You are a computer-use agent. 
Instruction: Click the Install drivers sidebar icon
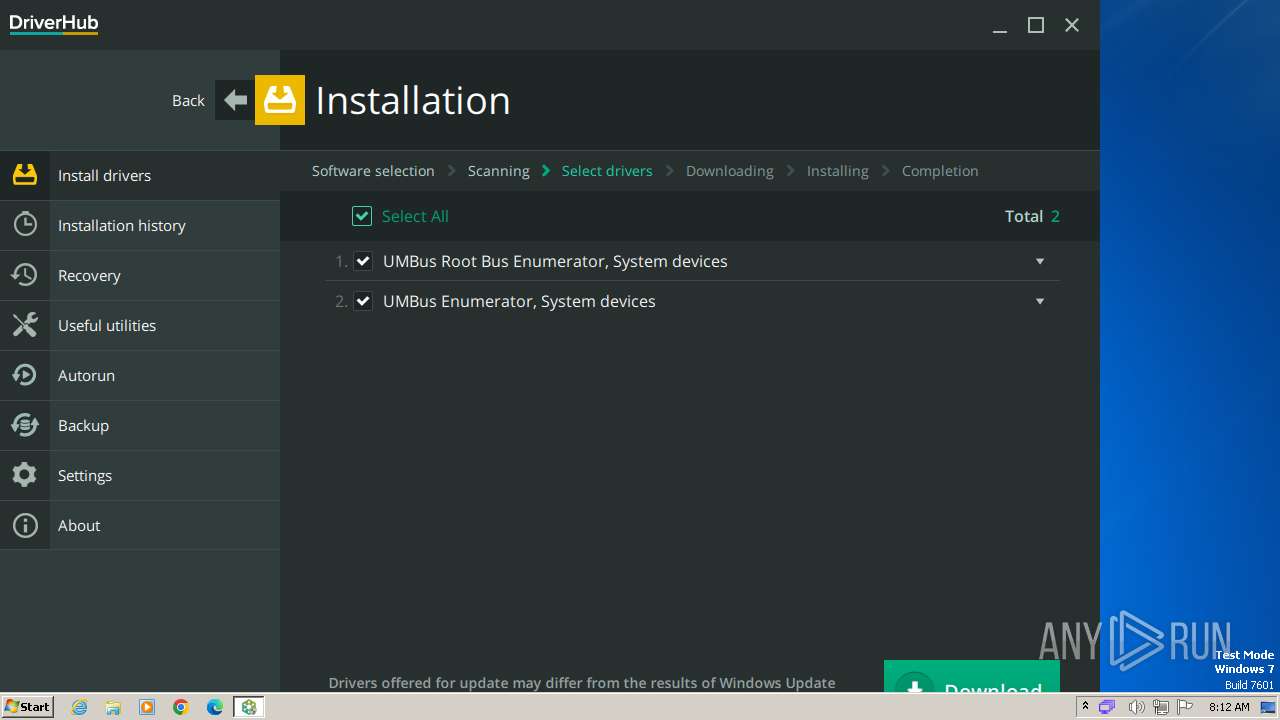(25, 175)
